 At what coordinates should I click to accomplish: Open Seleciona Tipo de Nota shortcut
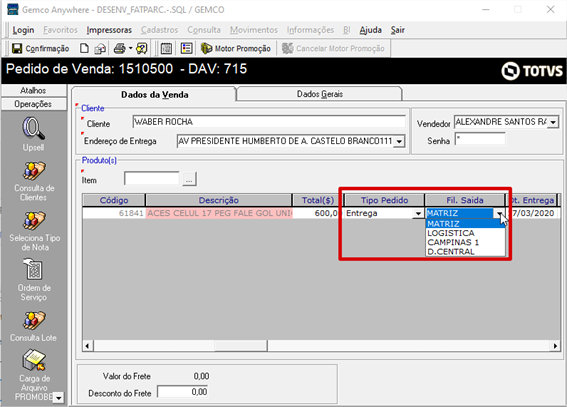pos(34,231)
